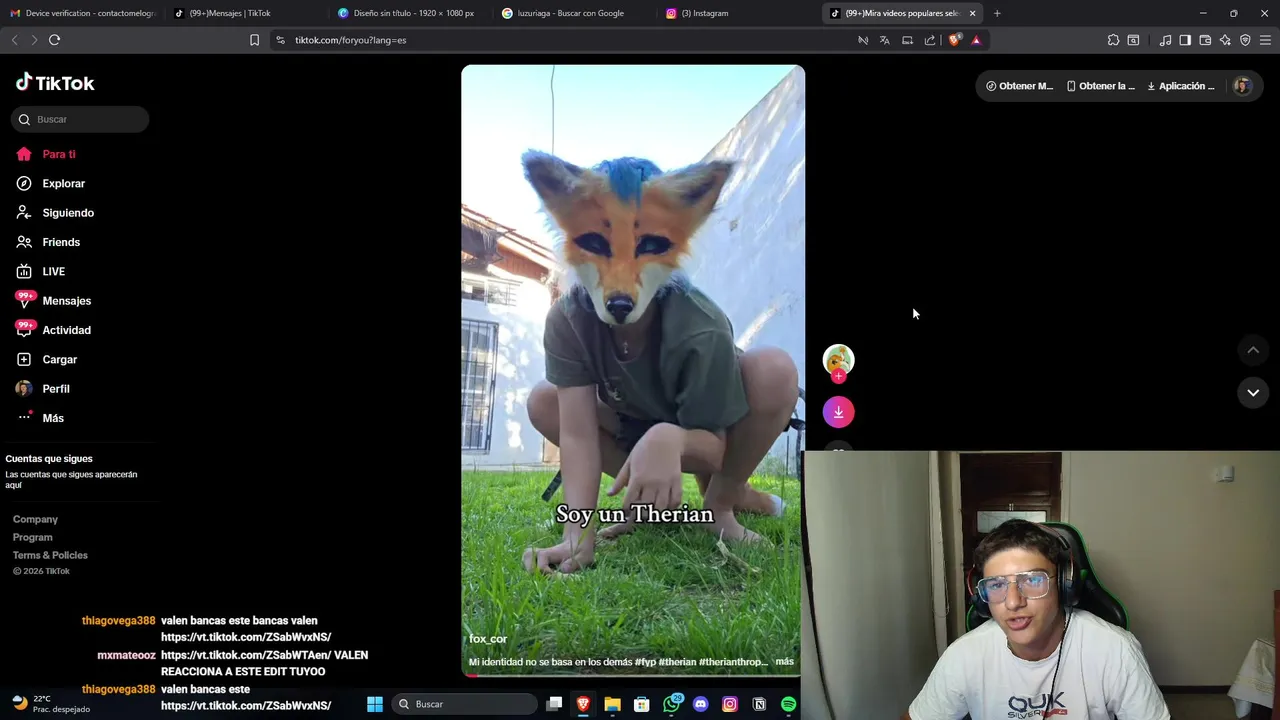Screen dimensions: 1280x720
Task: Open Brave playlist music note icon
Action: [x=1165, y=40]
